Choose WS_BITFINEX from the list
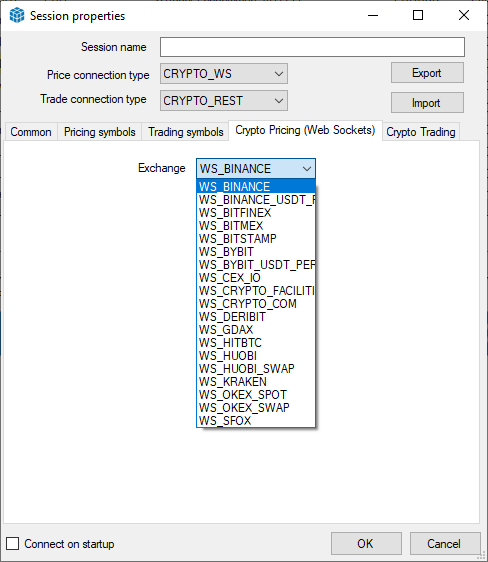The height and width of the screenshot is (562, 488). tap(256, 213)
